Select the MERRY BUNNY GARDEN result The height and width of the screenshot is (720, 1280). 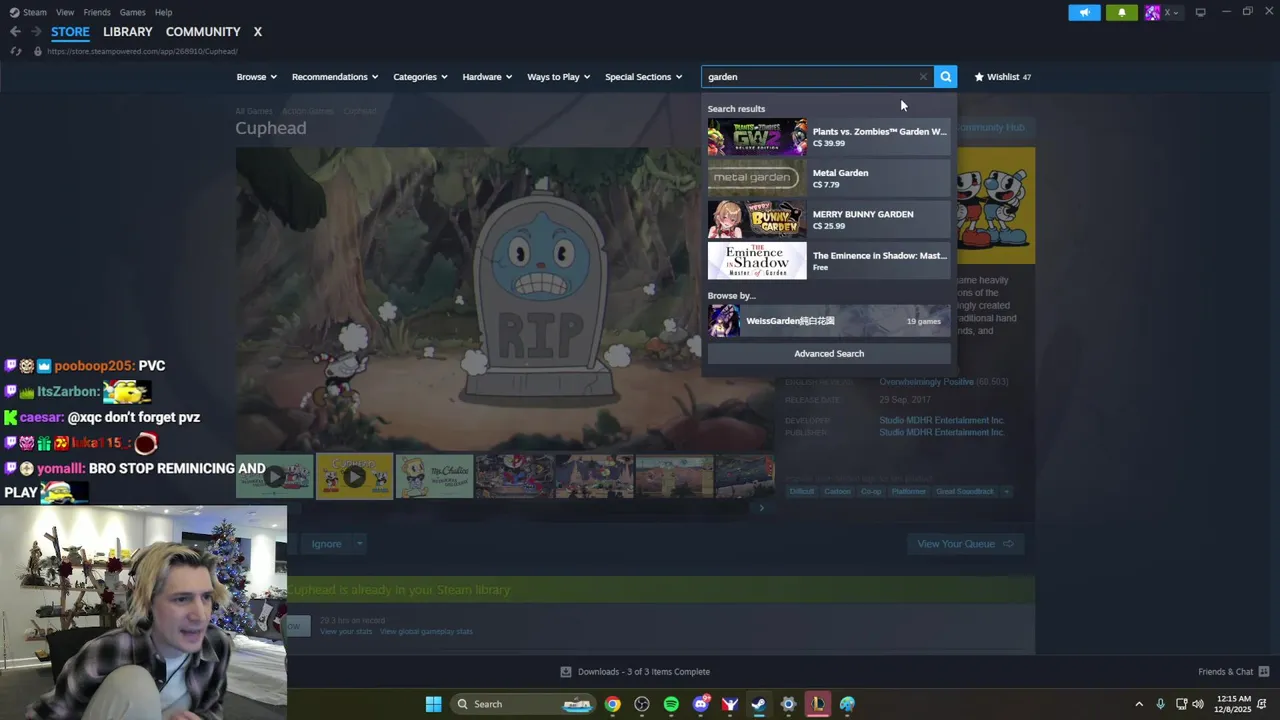(x=829, y=219)
